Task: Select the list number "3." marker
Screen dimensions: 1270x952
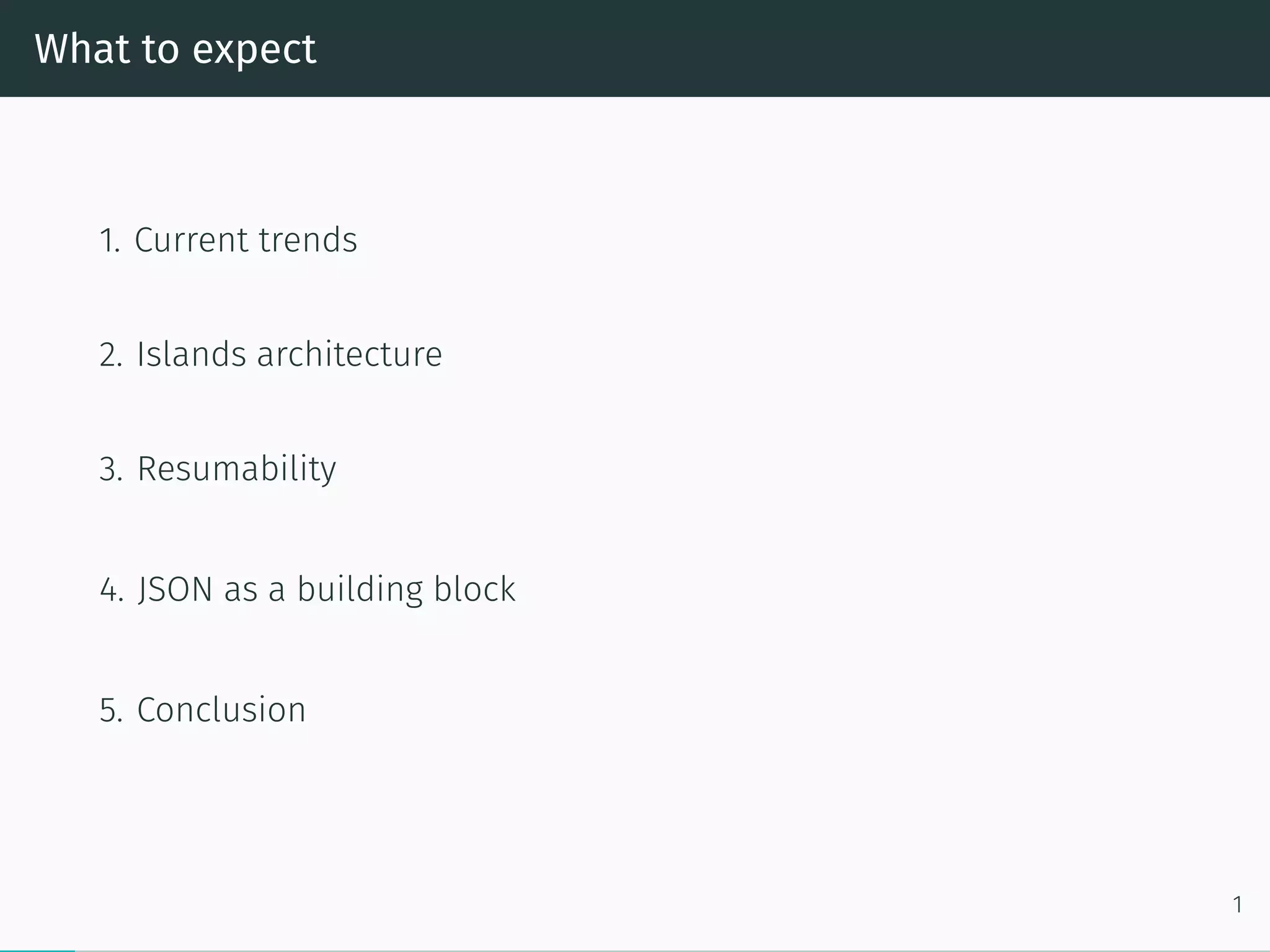Action: pos(111,469)
